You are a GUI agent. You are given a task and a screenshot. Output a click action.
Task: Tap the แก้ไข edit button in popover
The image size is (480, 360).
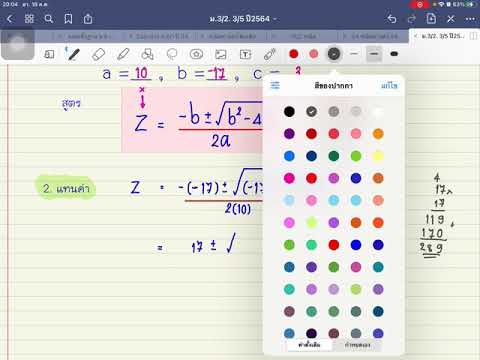389,86
